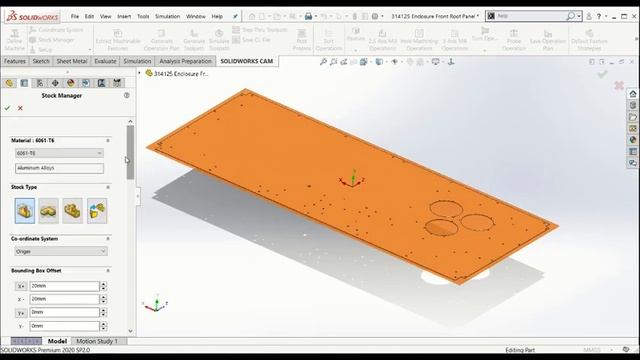Select the extruded sketch stock type
Viewport: 640px width, 360px height.
[x=49, y=211]
